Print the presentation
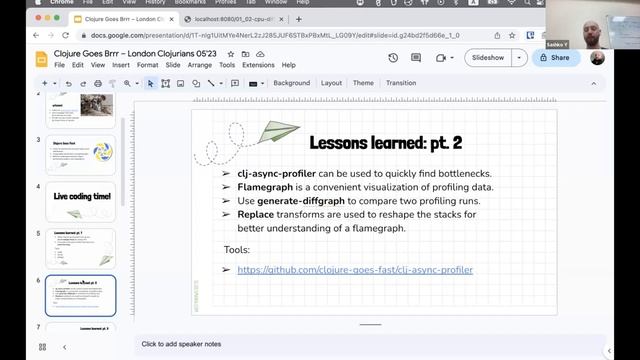Screen dimensions: 640x360 [x=98, y=83]
